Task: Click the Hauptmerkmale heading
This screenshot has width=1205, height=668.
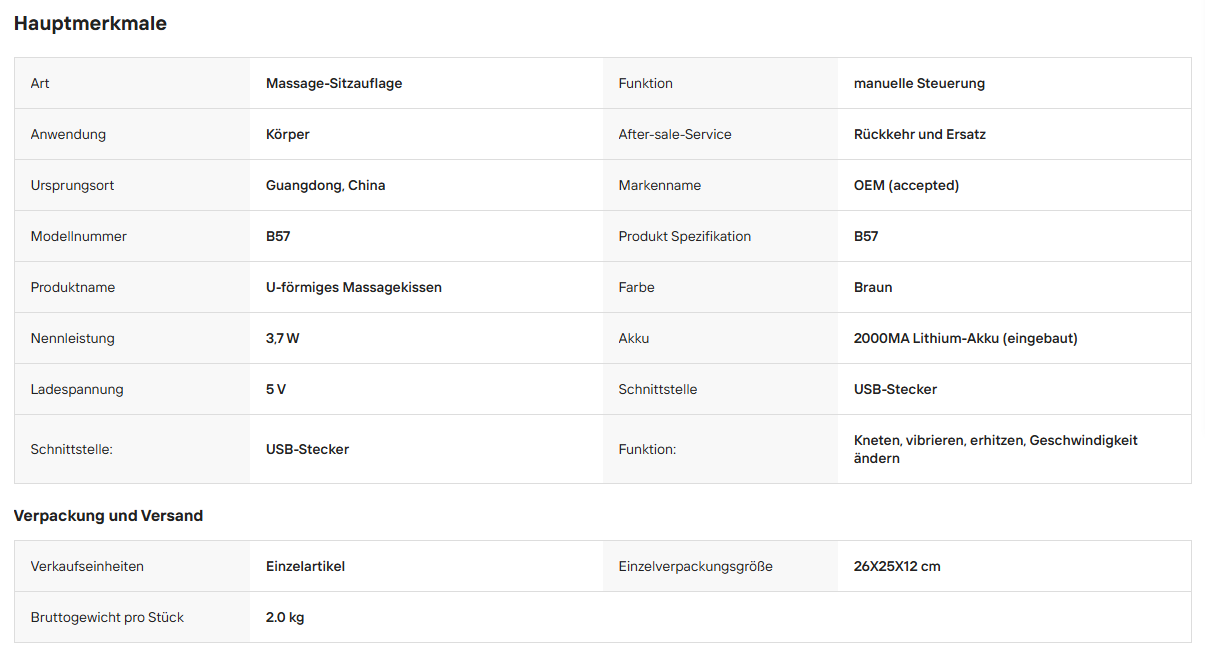Action: [x=90, y=24]
